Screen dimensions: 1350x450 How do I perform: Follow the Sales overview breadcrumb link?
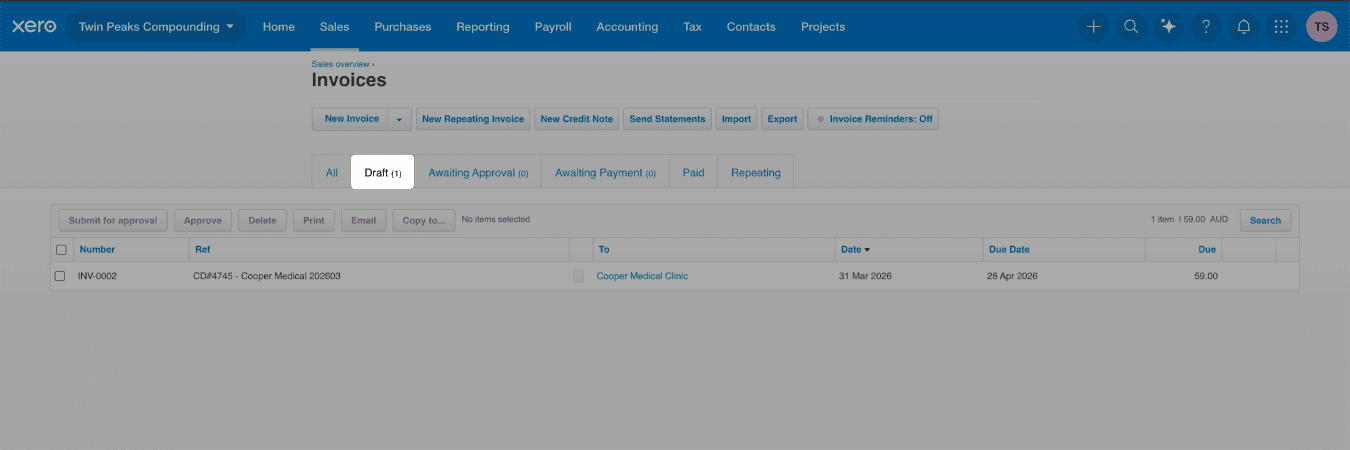(x=343, y=64)
